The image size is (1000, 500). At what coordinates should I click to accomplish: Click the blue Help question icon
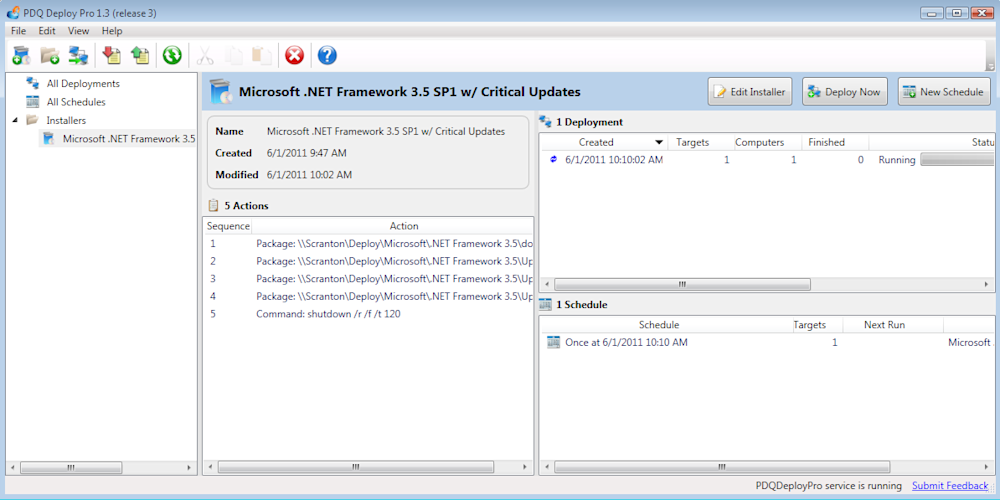327,55
